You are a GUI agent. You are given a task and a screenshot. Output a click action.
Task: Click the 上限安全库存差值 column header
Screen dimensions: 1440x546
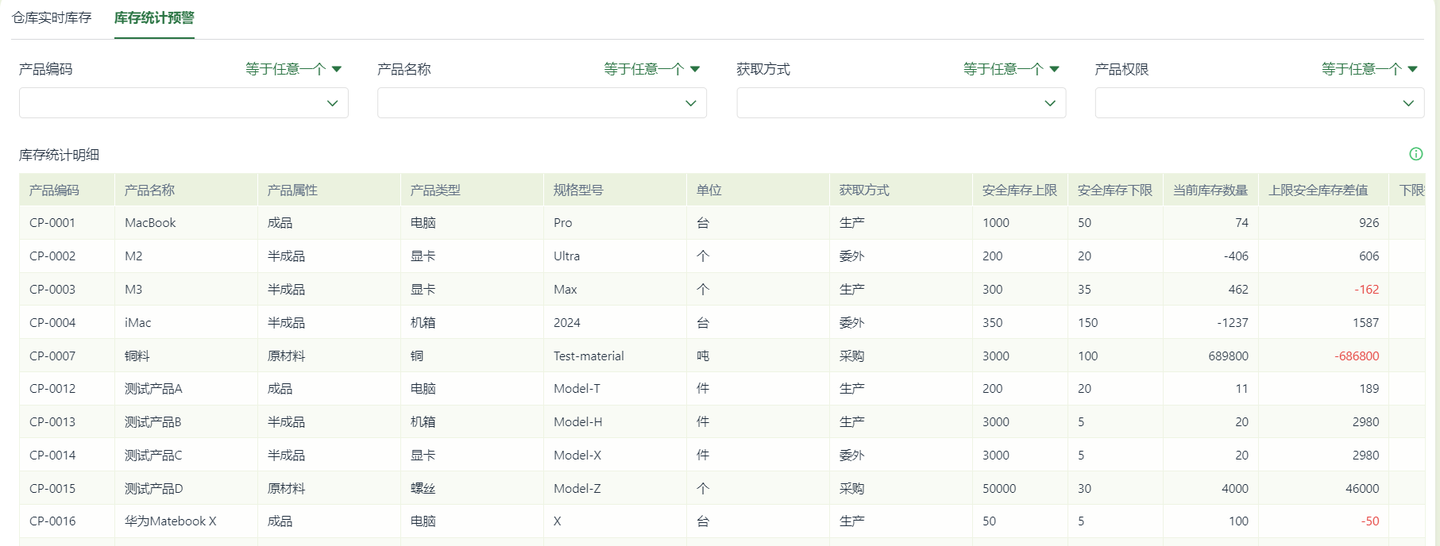[x=1317, y=190]
